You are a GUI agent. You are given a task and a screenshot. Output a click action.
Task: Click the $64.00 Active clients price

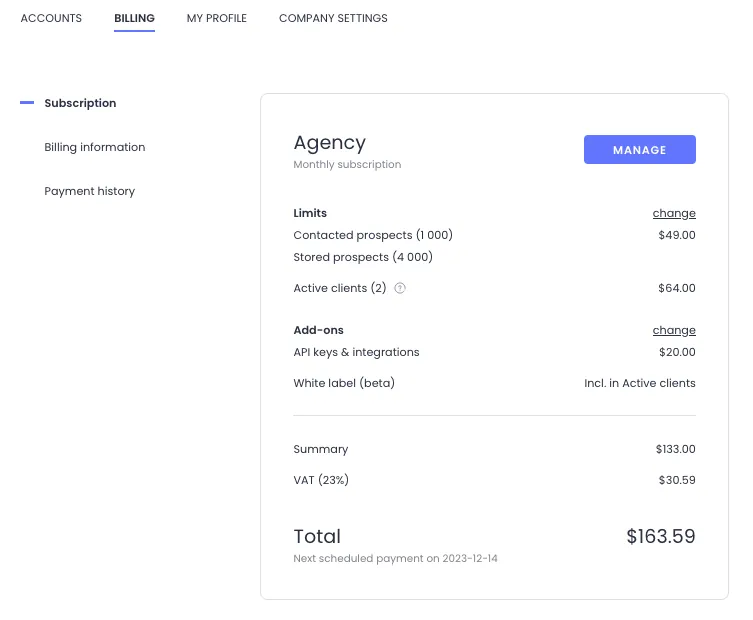[x=677, y=288]
